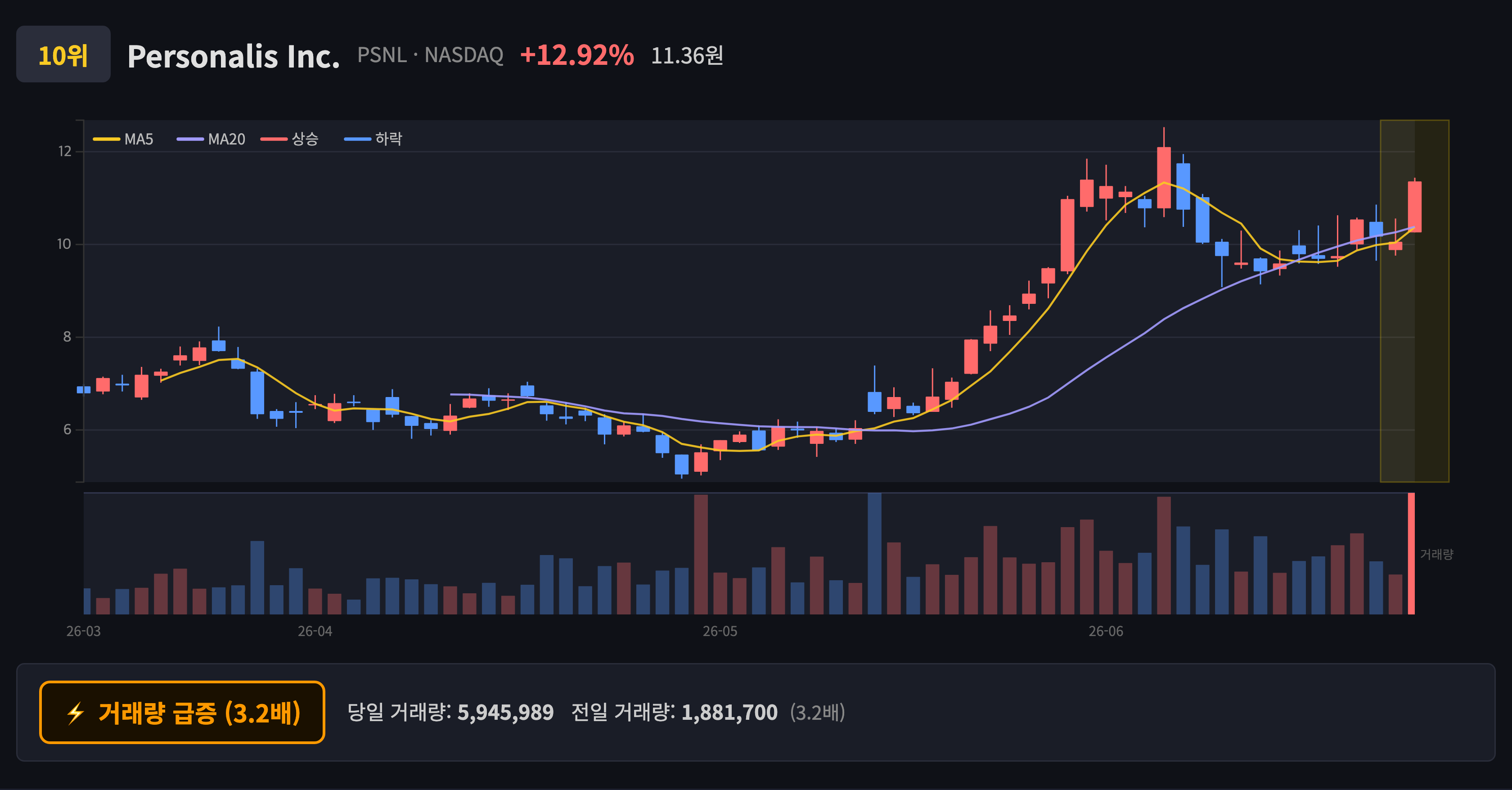1512x790 pixels.
Task: Toggle the MA5 legend entry
Action: [x=123, y=139]
